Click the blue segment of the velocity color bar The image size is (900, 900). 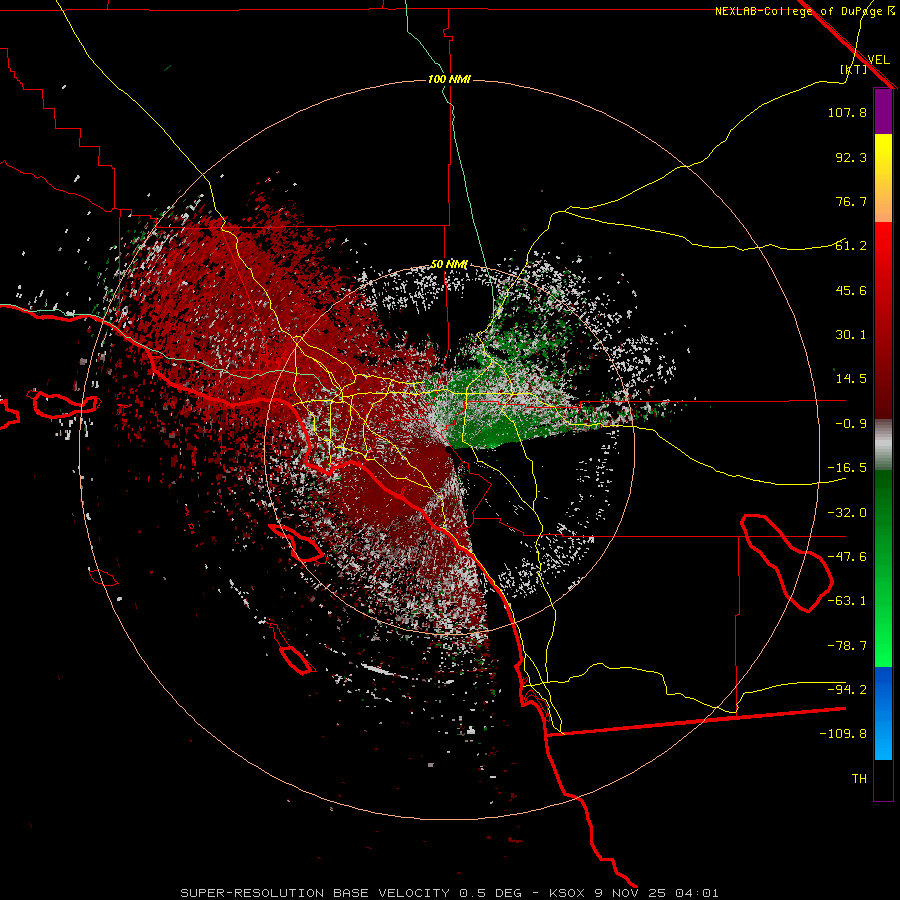883,713
